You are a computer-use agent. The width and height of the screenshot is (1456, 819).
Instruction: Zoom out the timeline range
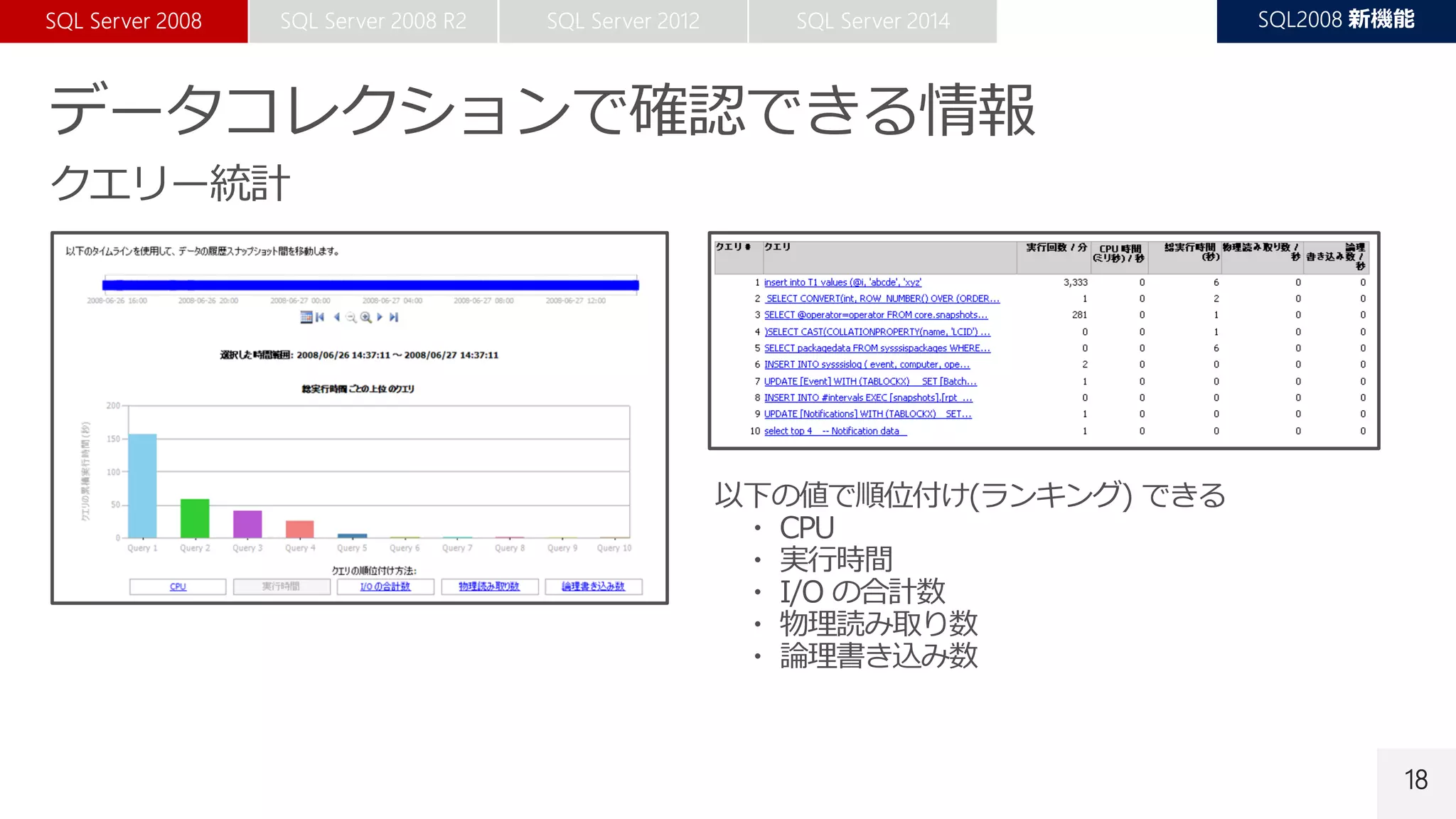[350, 318]
